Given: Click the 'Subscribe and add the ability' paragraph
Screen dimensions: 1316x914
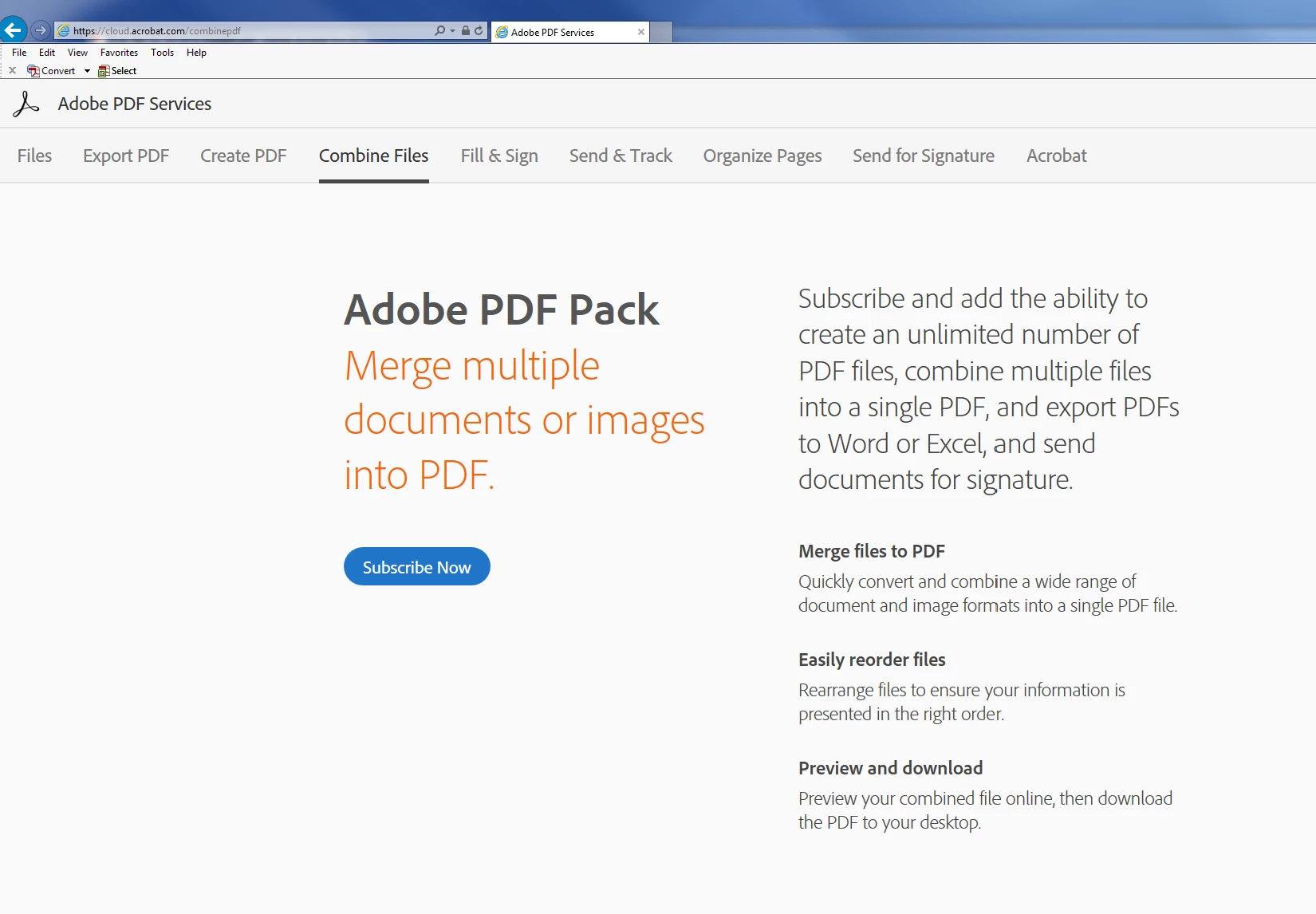Looking at the screenshot, I should tap(989, 389).
